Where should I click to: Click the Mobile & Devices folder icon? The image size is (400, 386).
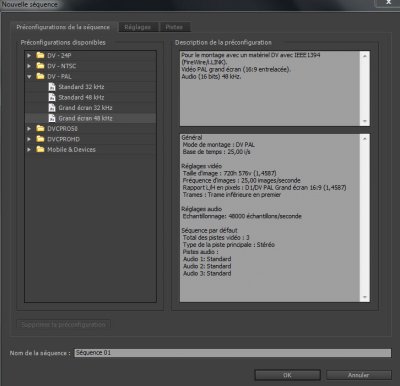pyautogui.click(x=40, y=149)
